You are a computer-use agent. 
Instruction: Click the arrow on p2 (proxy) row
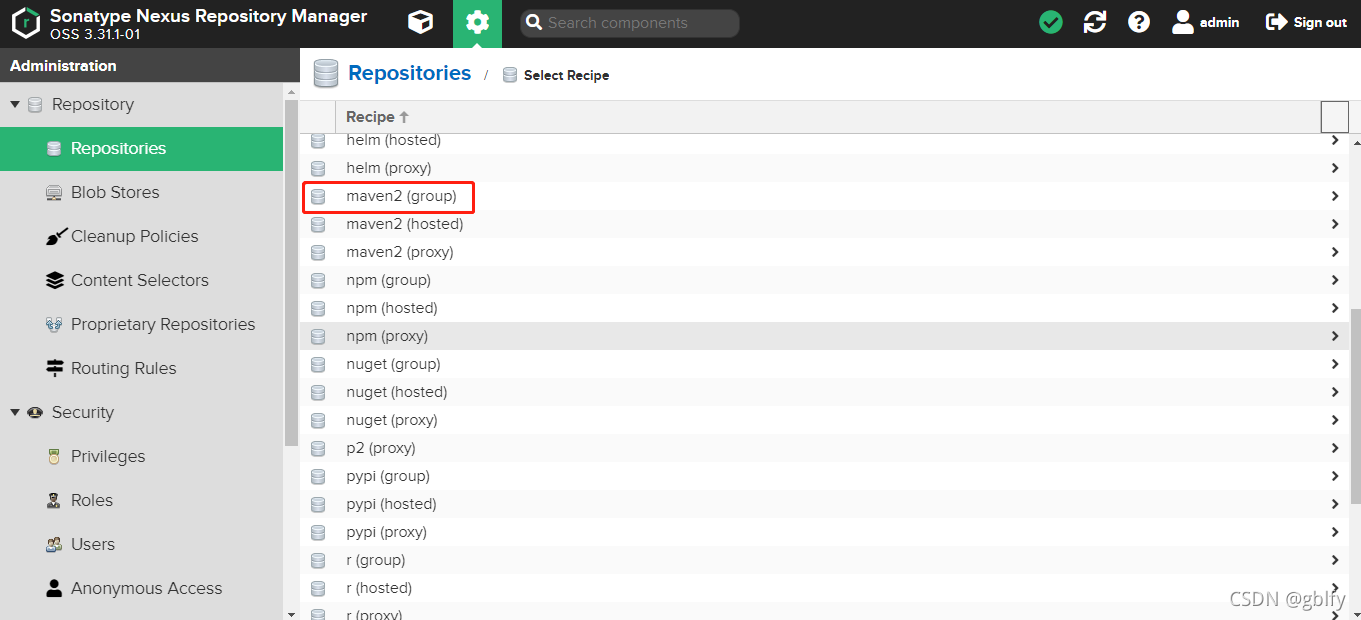pos(1335,448)
